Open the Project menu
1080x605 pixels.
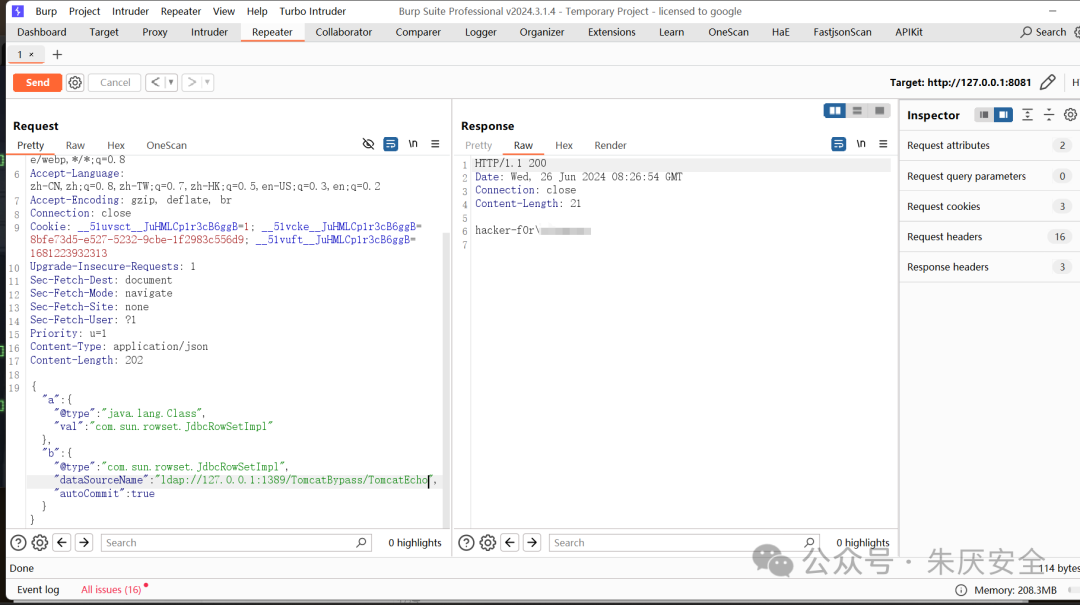point(84,11)
